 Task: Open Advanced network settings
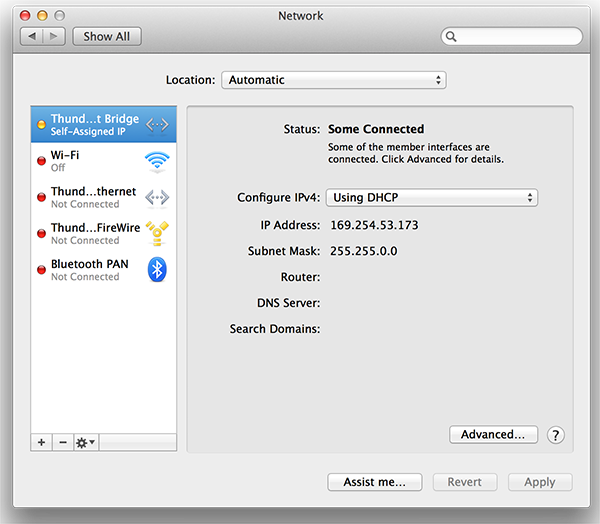[x=493, y=434]
